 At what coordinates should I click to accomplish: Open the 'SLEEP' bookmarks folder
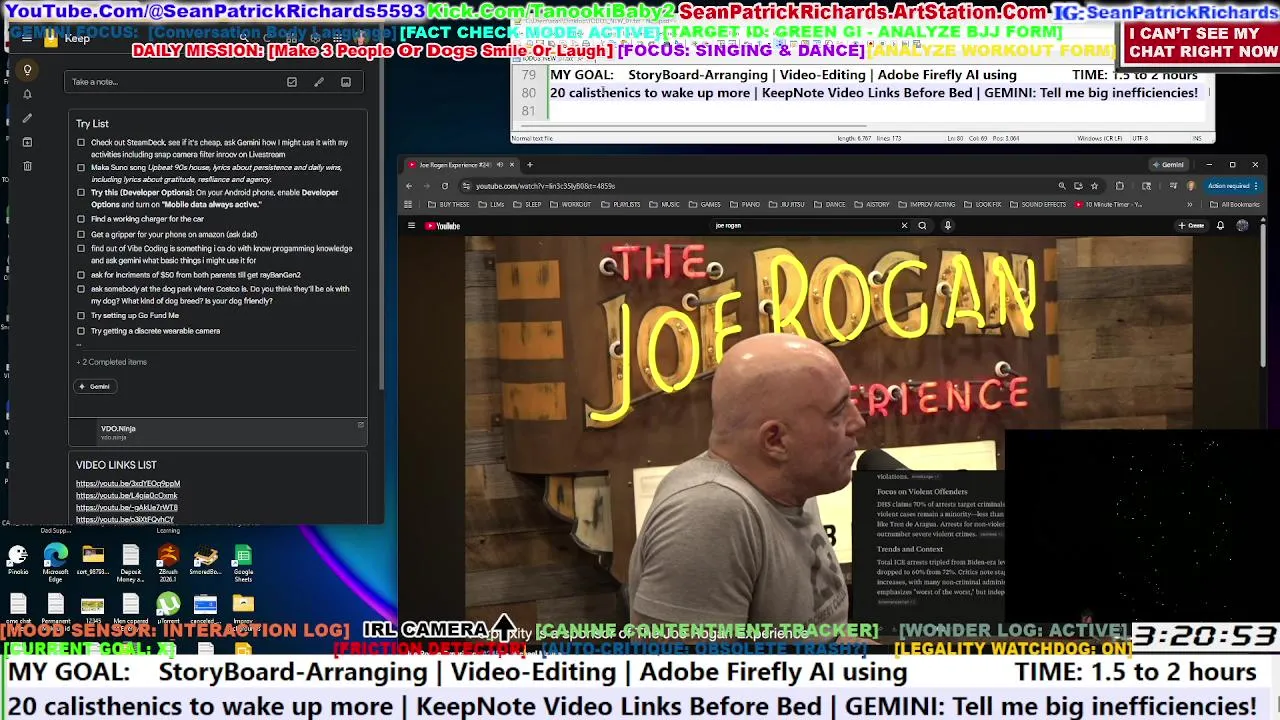pos(528,205)
